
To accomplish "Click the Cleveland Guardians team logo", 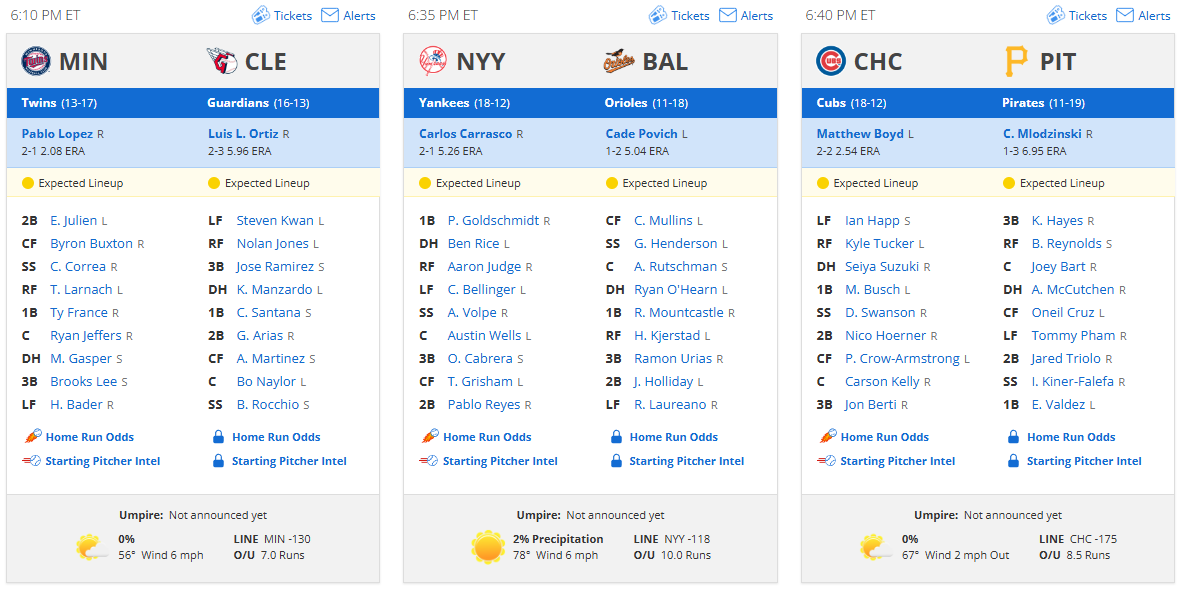I will pyautogui.click(x=222, y=61).
